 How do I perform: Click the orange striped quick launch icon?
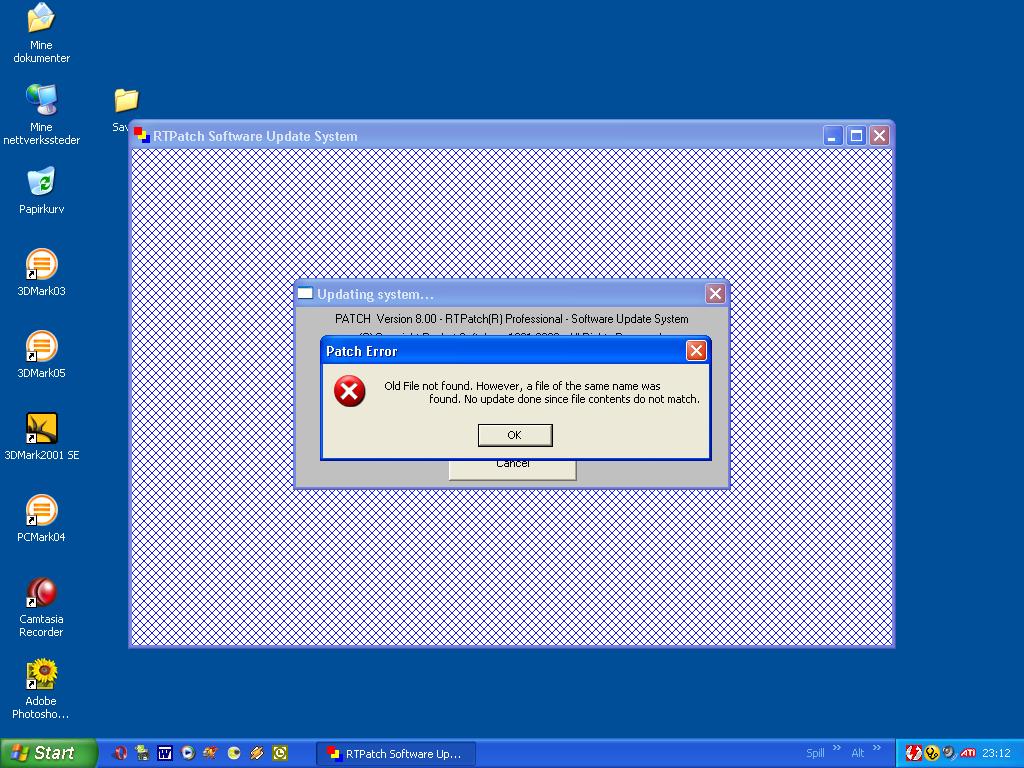click(257, 753)
